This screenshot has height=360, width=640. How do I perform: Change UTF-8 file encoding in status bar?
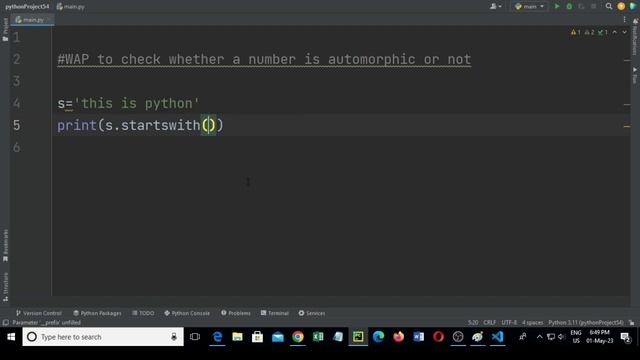click(509, 322)
